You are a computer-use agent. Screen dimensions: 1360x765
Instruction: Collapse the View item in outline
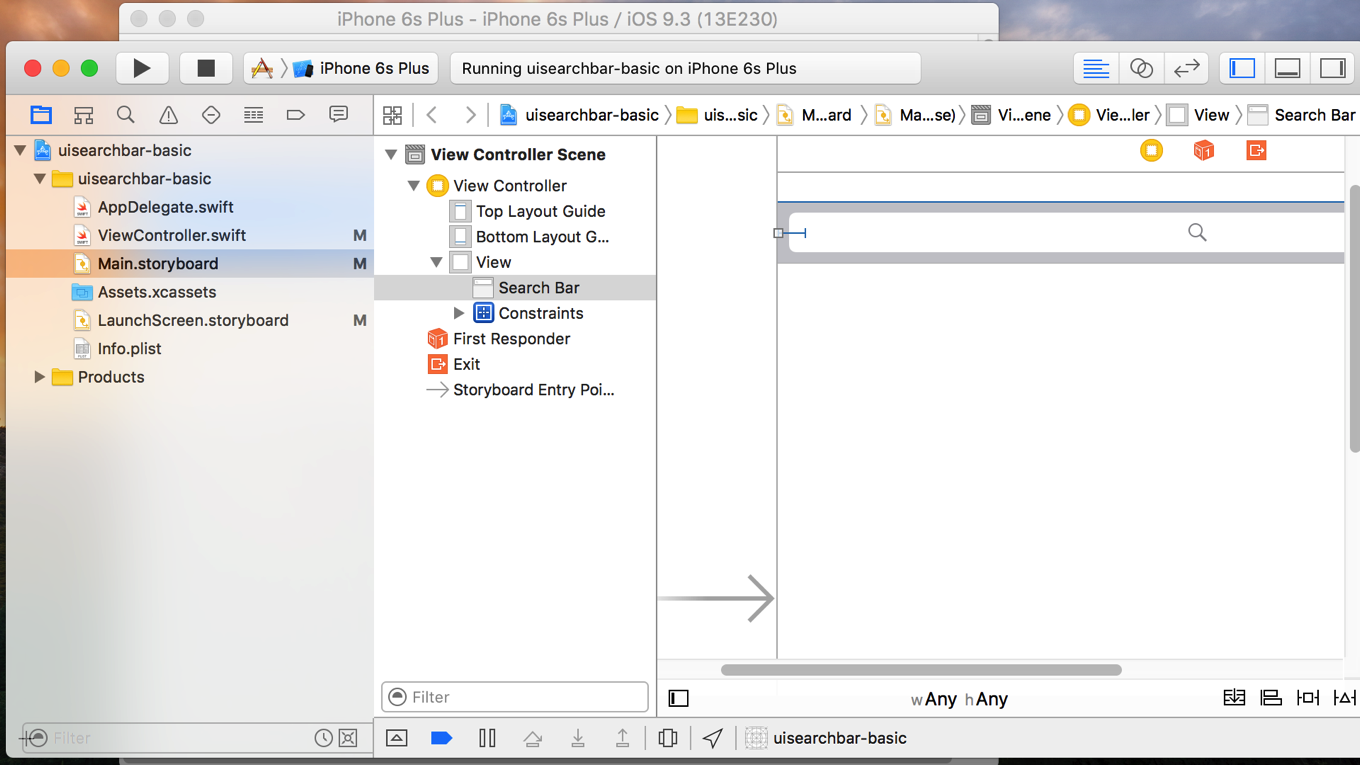pos(436,262)
